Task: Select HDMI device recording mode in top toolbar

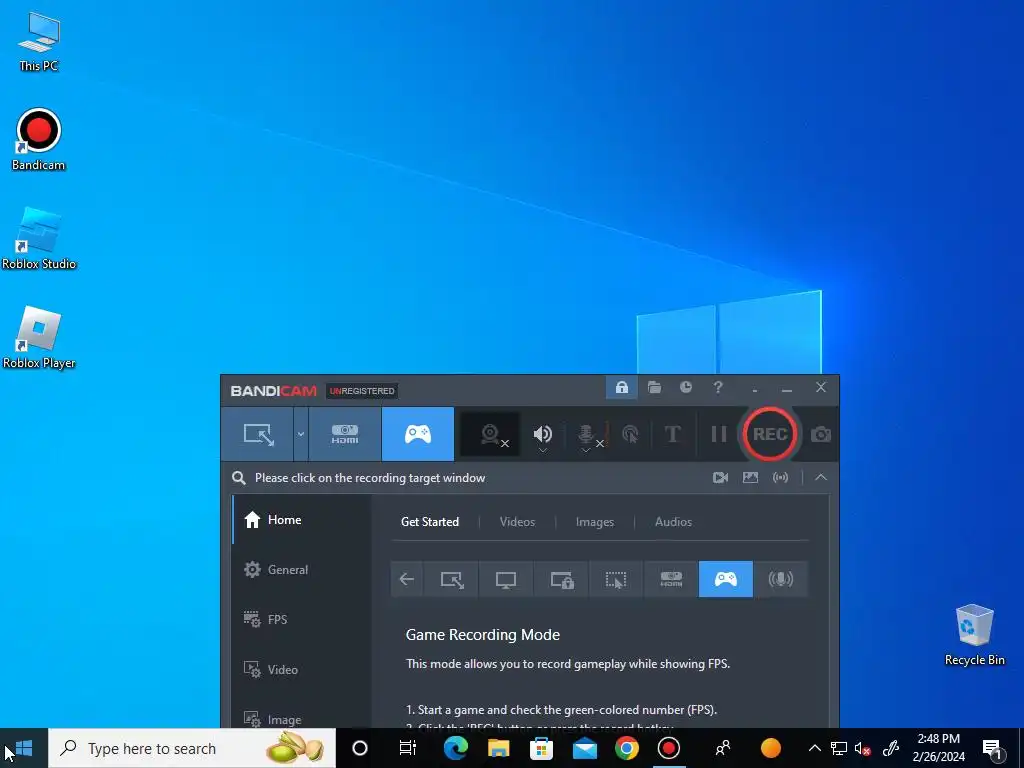Action: pyautogui.click(x=345, y=434)
